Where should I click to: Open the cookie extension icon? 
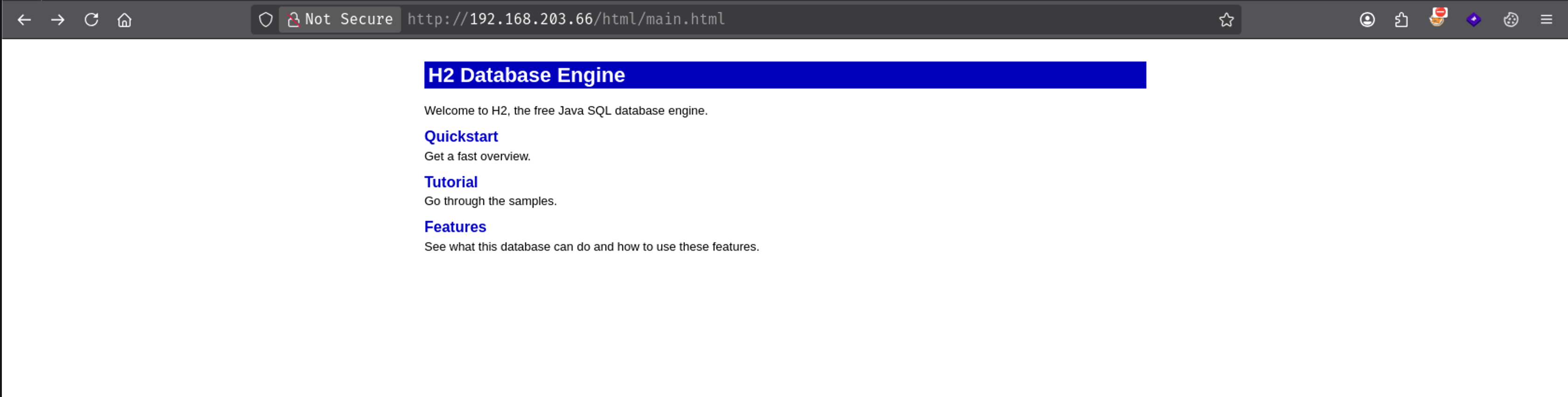point(1511,20)
